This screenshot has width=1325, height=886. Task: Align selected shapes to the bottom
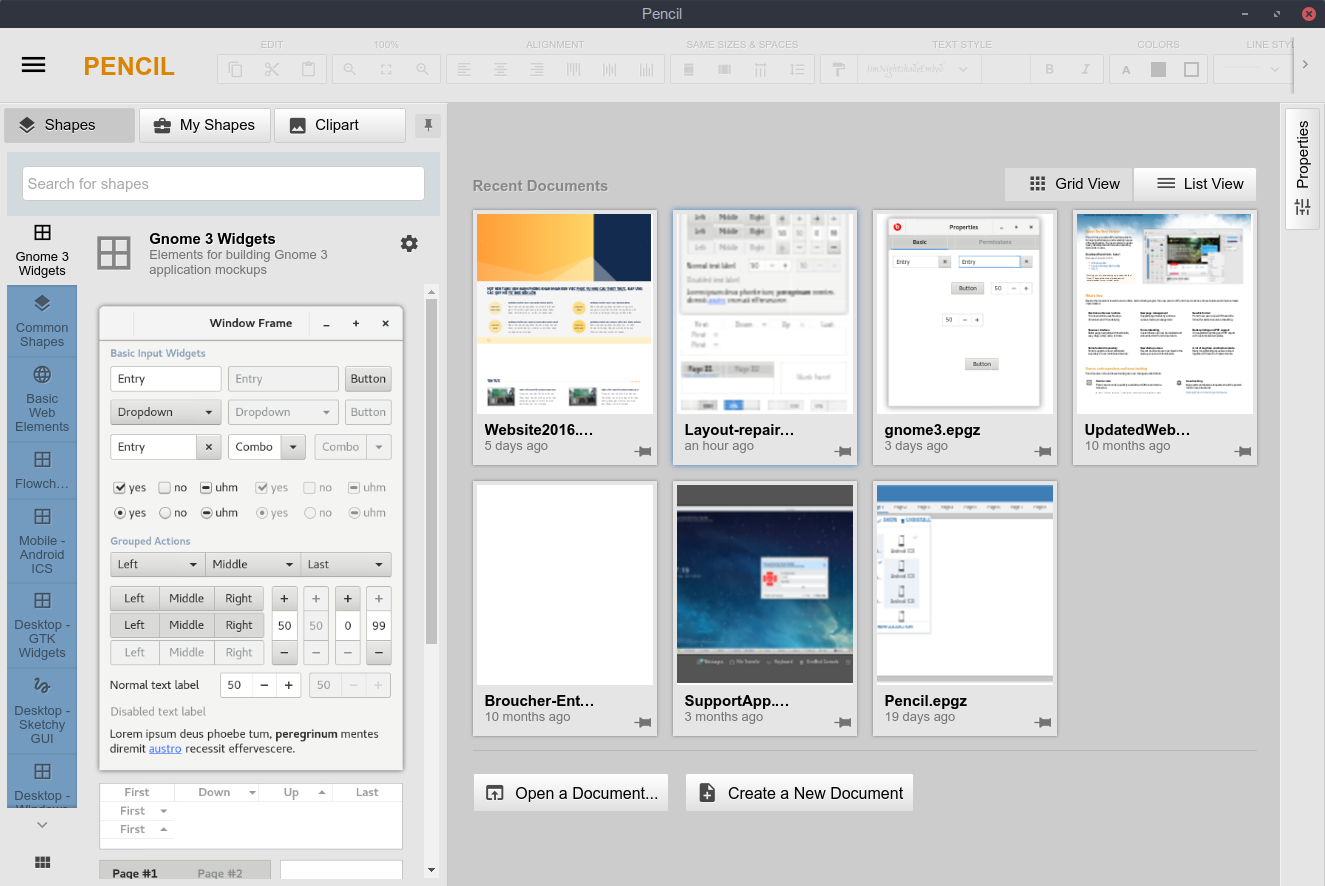pyautogui.click(x=647, y=69)
